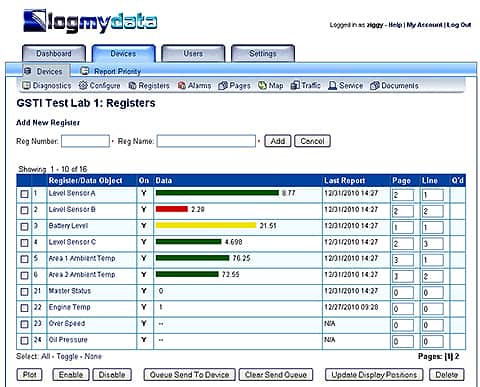Open the Users tab
The image size is (480, 387).
click(193, 54)
